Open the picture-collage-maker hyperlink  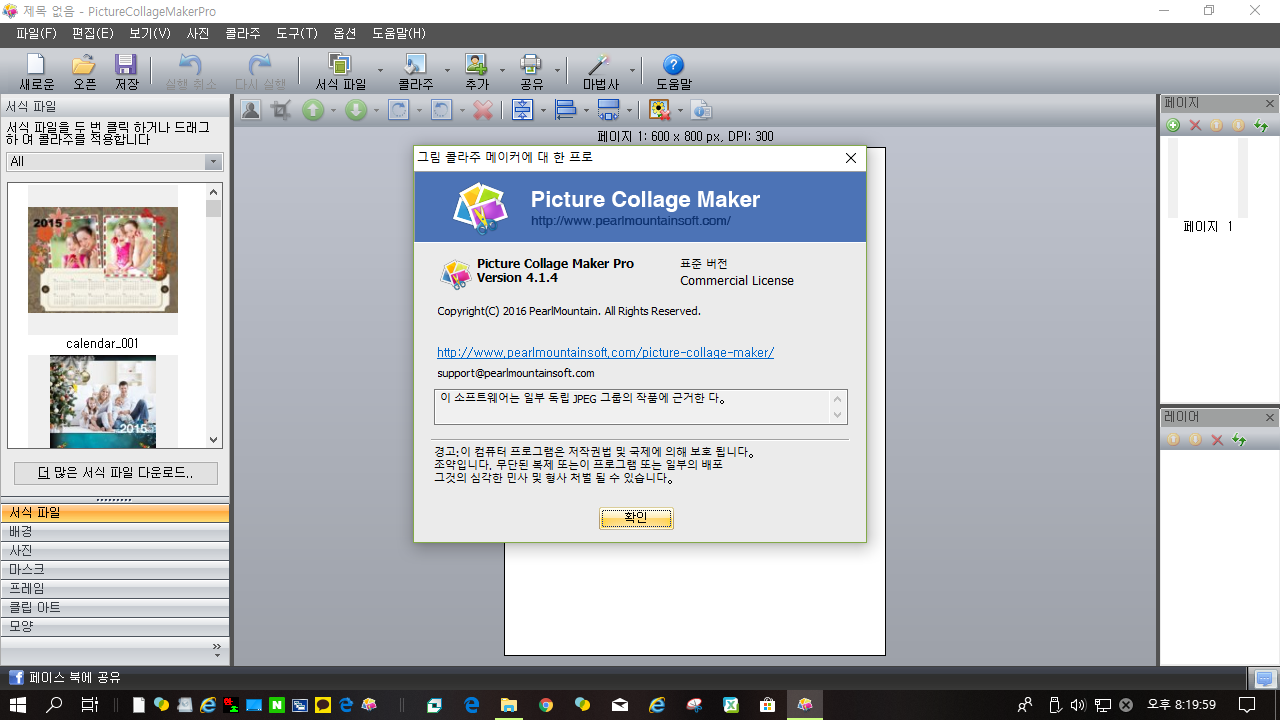605,353
